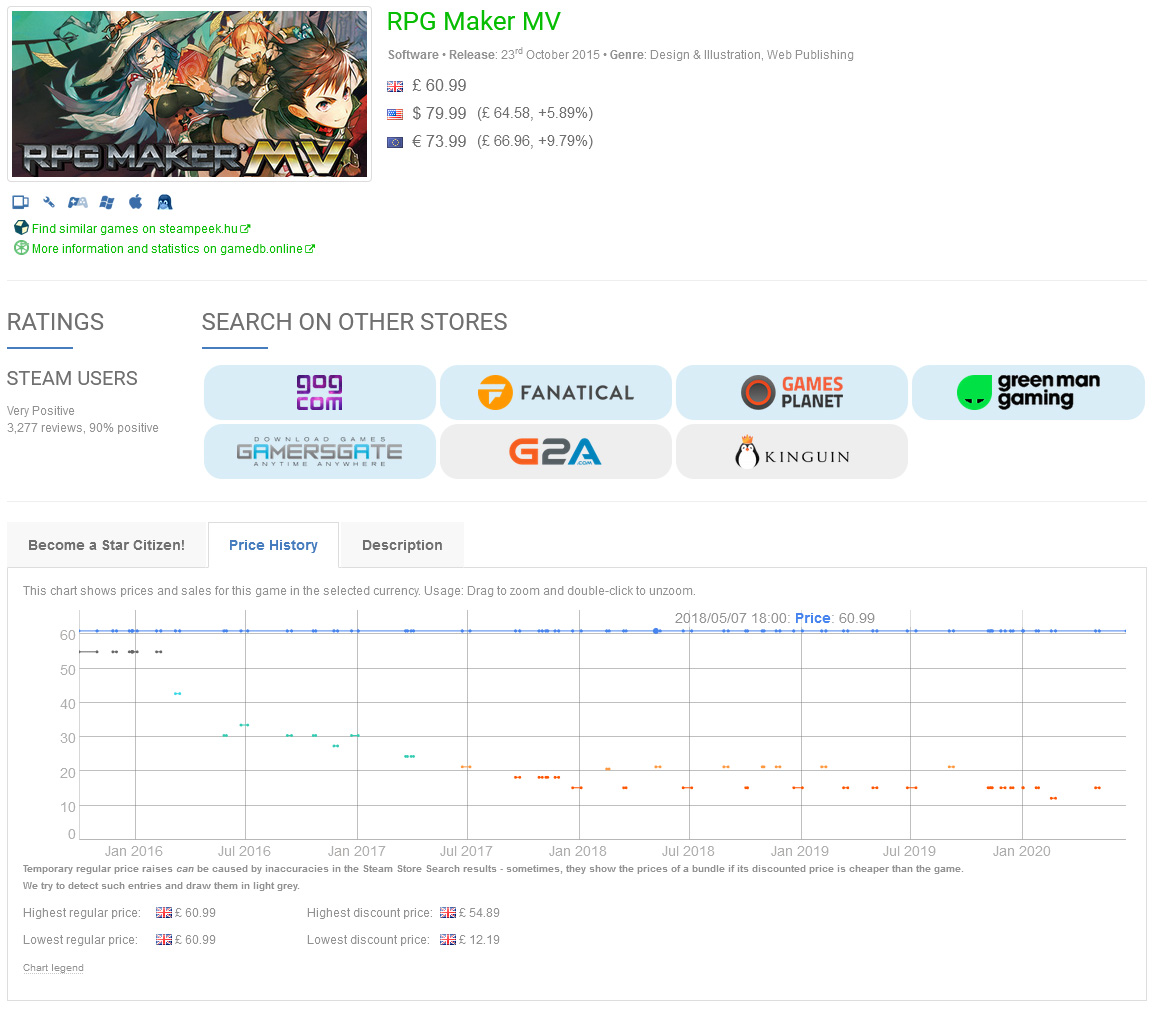
Task: Click the € 73.99 euro price text
Action: tap(439, 141)
